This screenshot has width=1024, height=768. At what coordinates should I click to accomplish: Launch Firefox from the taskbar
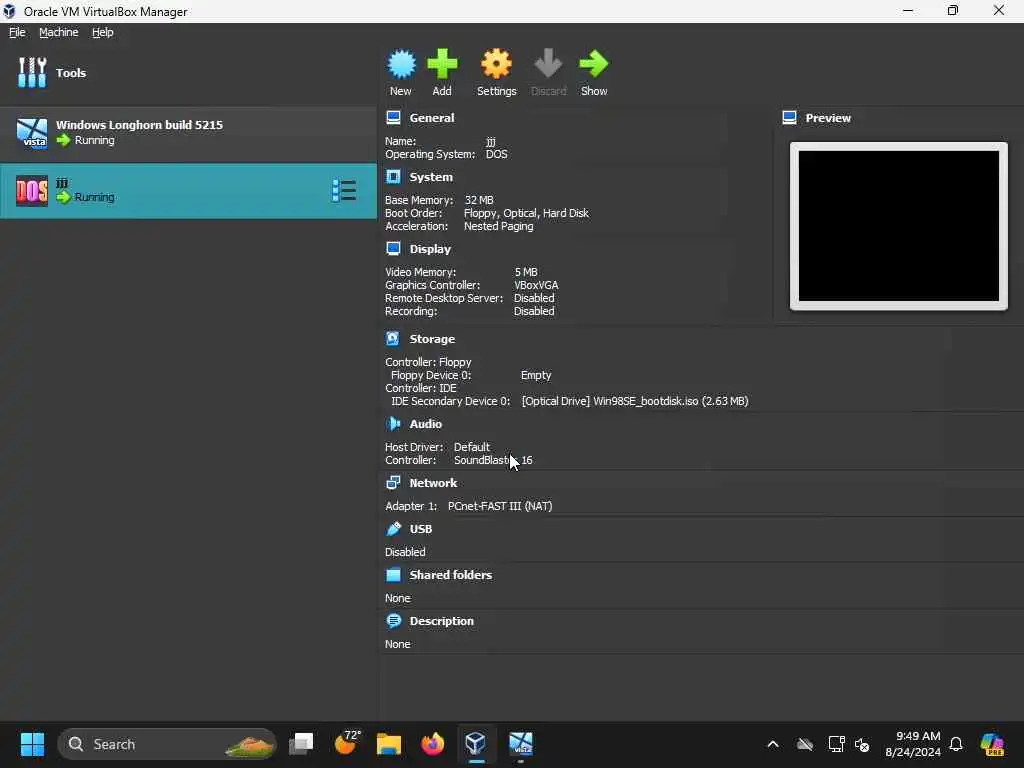(x=432, y=744)
